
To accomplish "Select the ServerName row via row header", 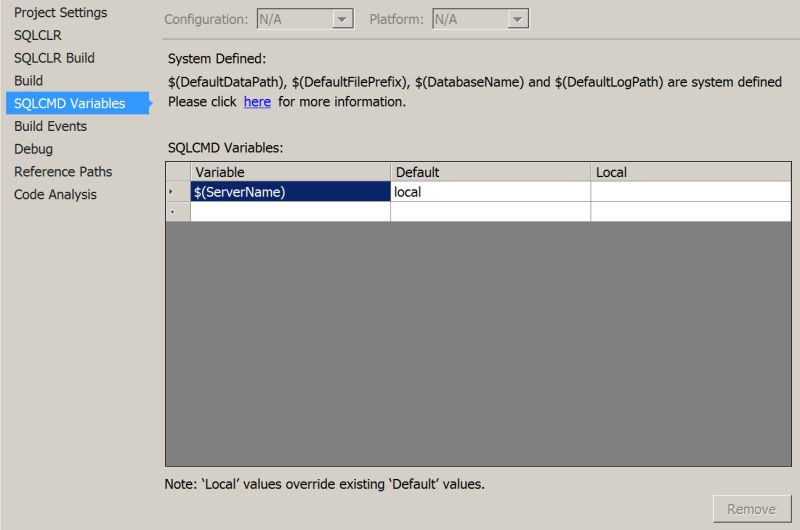I will coord(178,192).
